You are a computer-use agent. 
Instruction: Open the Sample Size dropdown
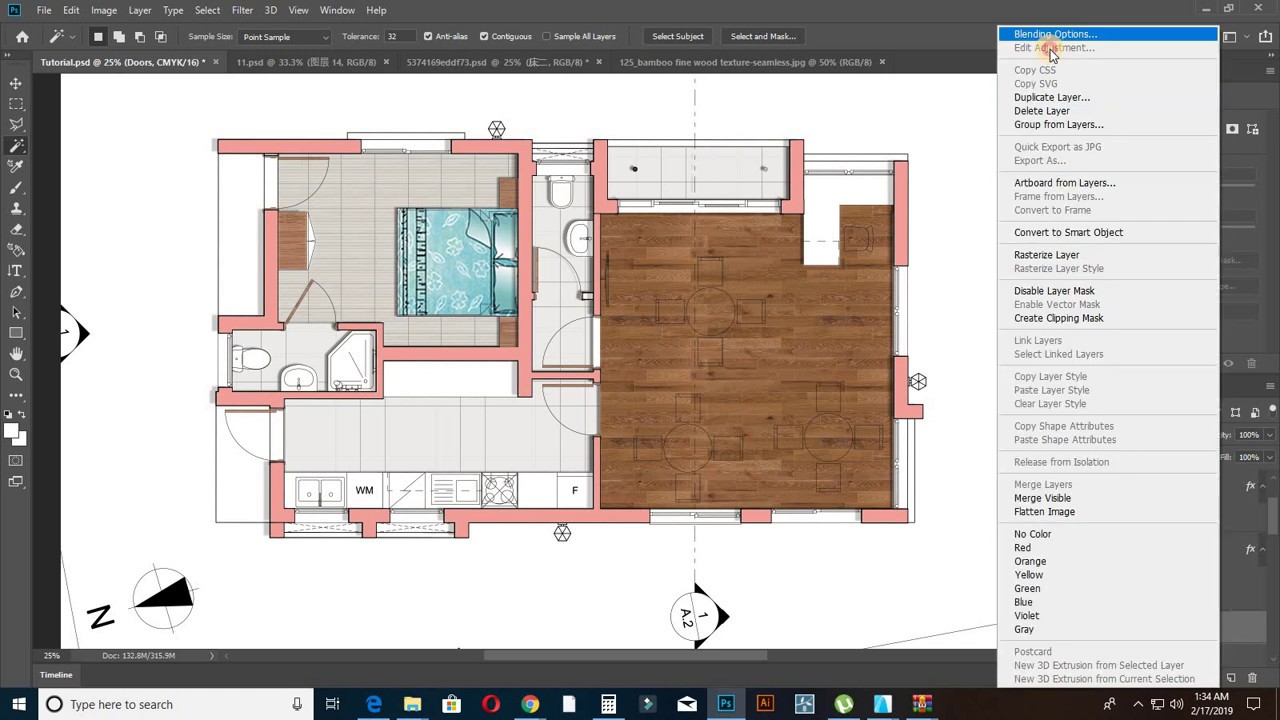pos(285,37)
